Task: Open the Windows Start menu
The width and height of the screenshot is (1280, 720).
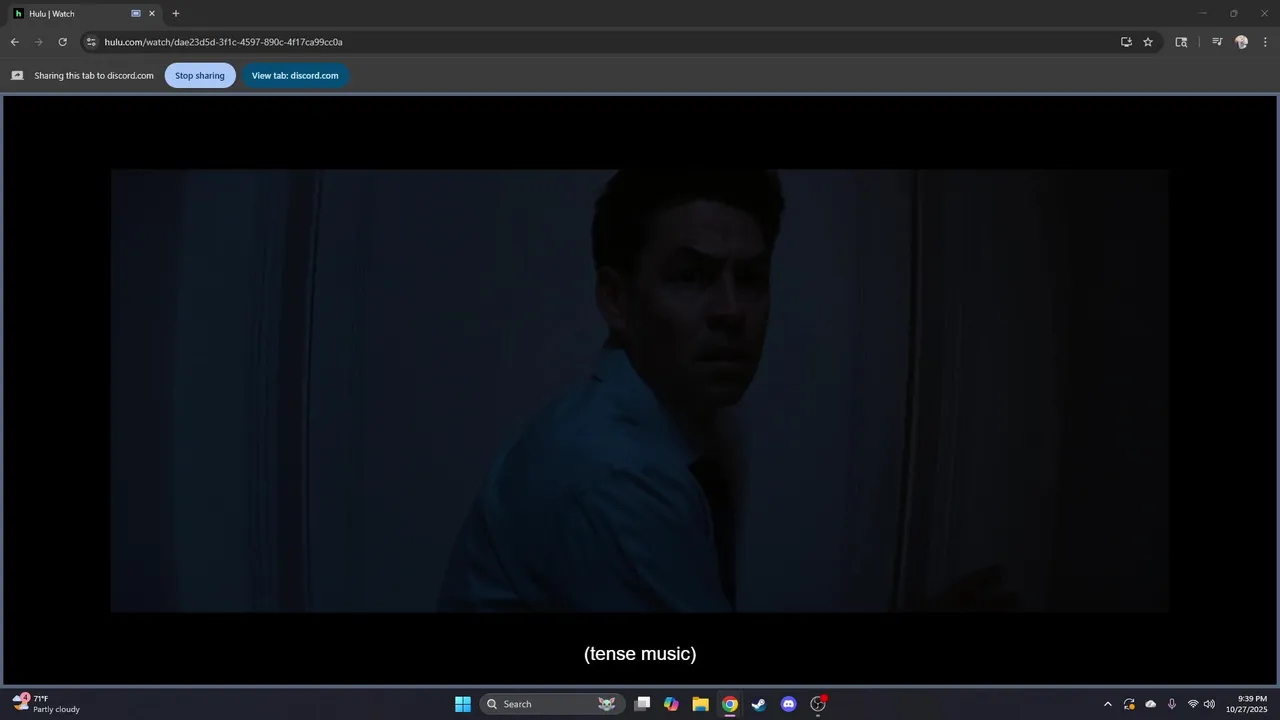Action: click(463, 704)
